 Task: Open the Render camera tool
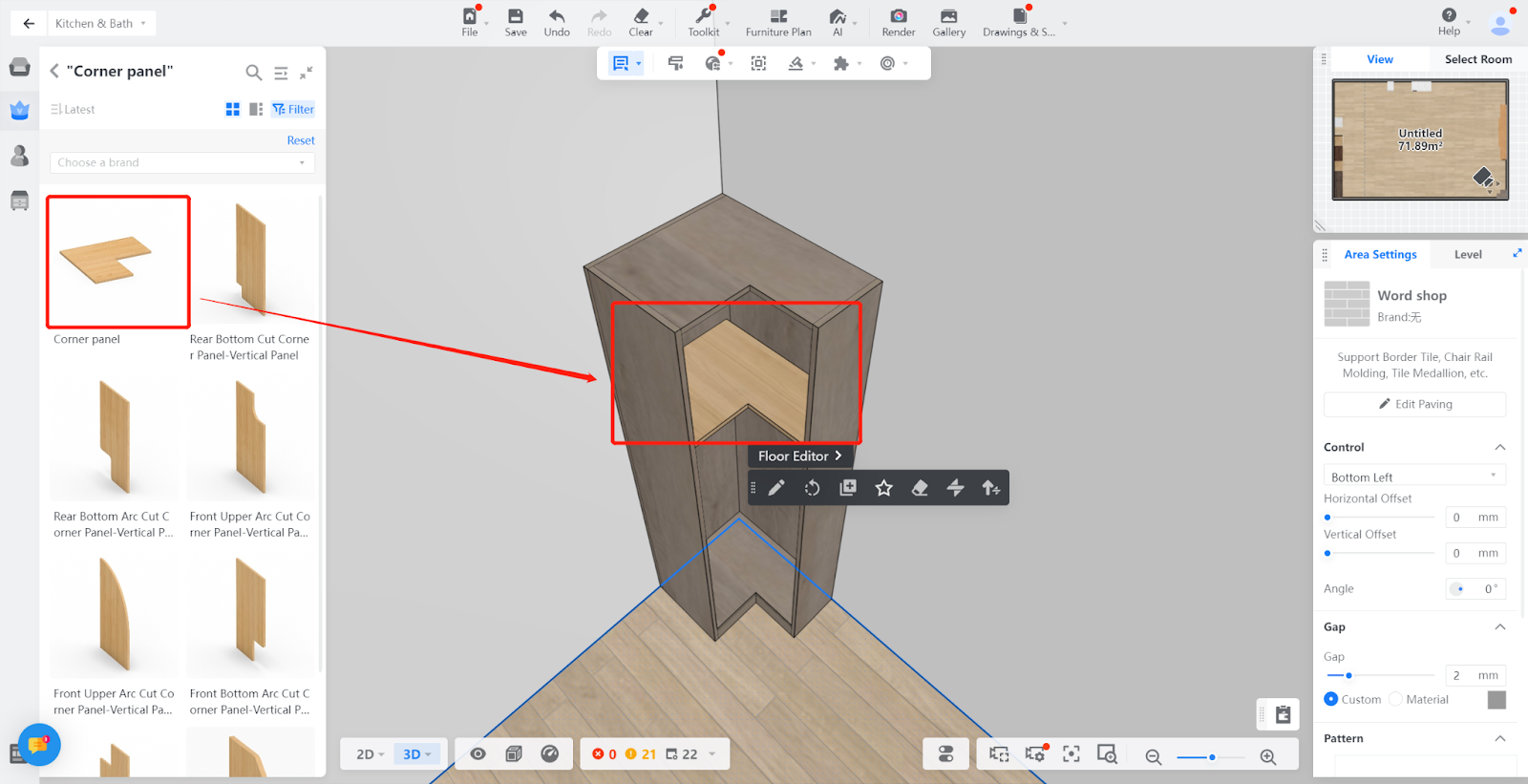coord(898,16)
